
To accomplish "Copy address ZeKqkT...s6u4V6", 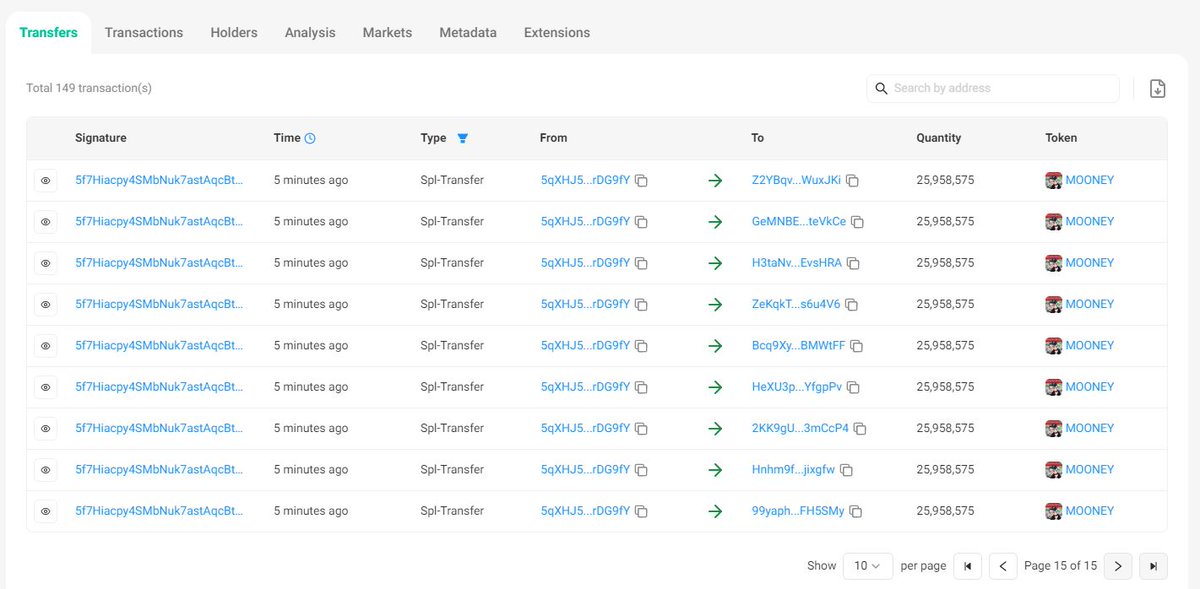I will [x=852, y=305].
